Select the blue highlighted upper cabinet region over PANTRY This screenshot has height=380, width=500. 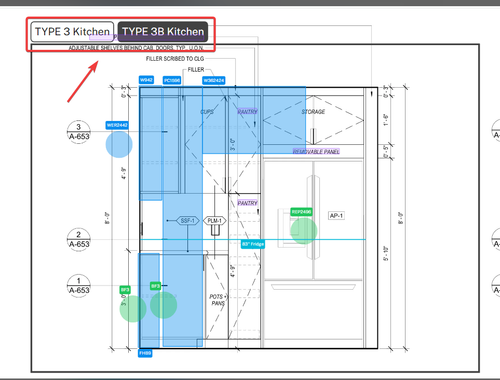(x=254, y=120)
